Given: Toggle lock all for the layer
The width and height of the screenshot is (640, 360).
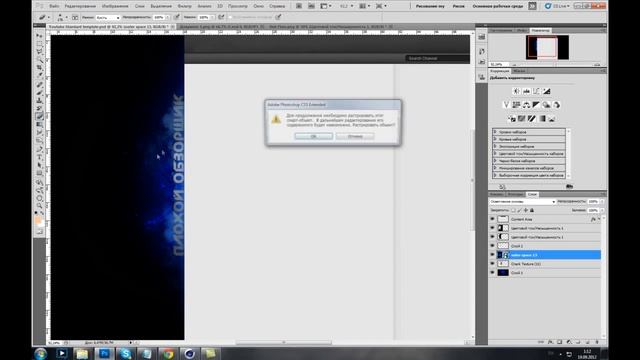Looking at the screenshot, I should point(532,210).
